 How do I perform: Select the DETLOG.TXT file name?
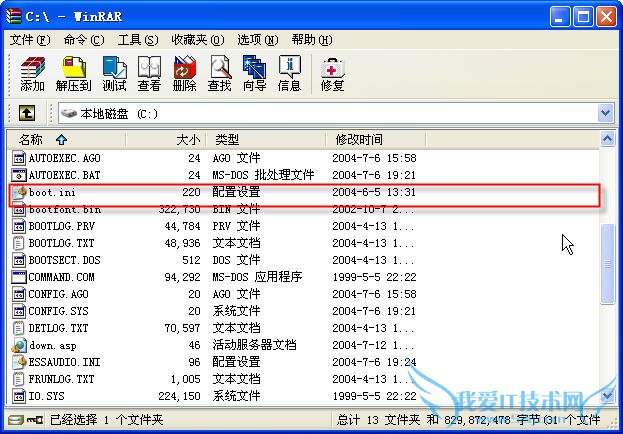point(58,328)
